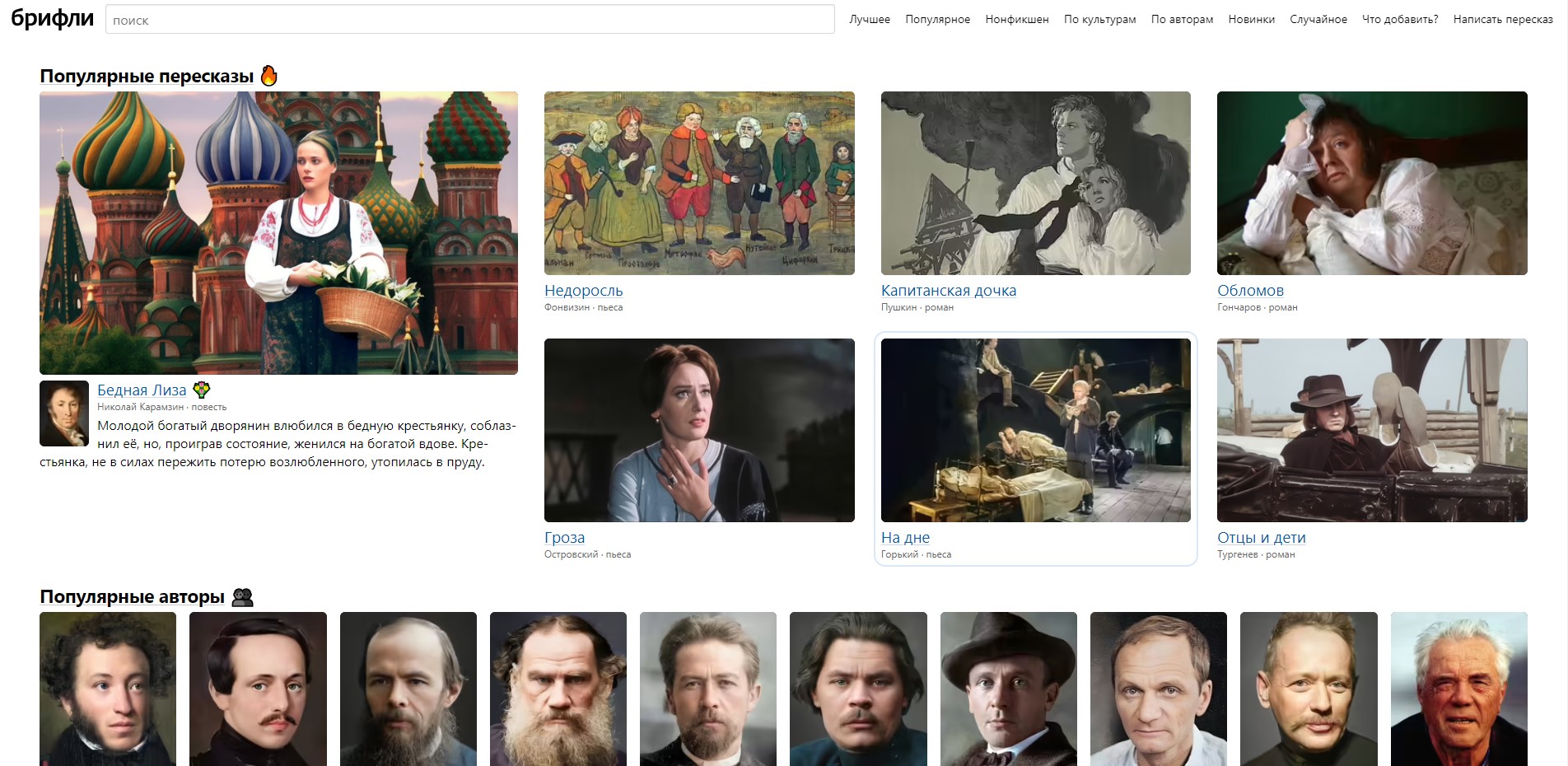Image resolution: width=1568 pixels, height=766 pixels.
Task: Open the ninth author portrait, balding man
Action: point(1309,689)
